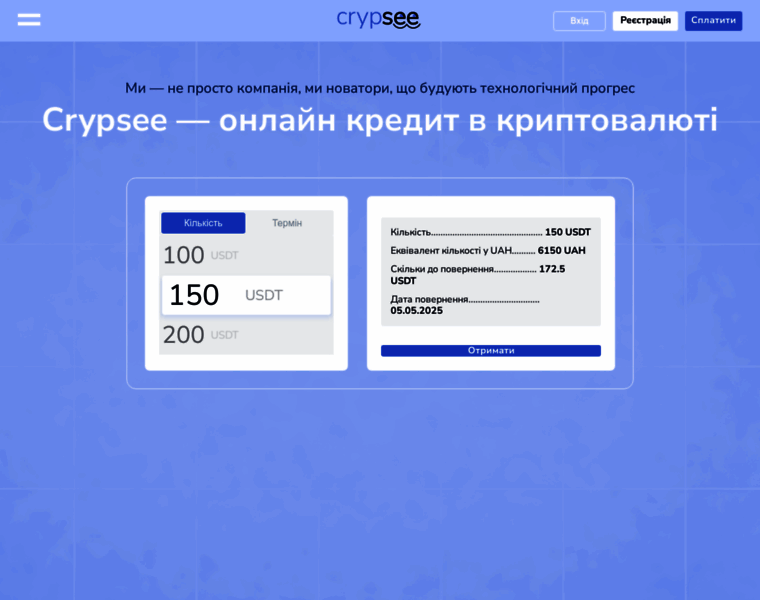
Task: Click the 172.5 USDT return amount
Action: coord(478,275)
